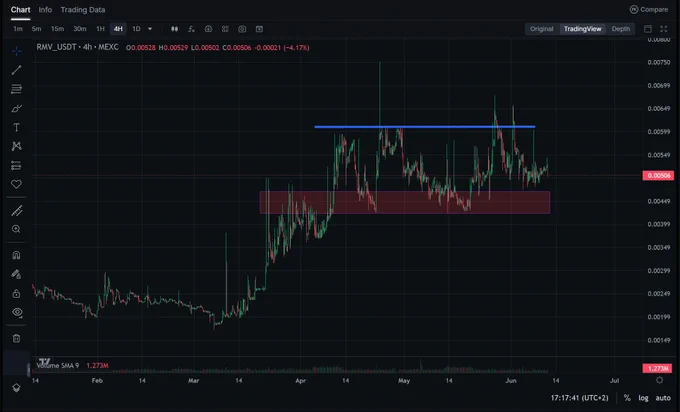Image resolution: width=680 pixels, height=412 pixels.
Task: Select the blue horizontal resistance line
Action: click(425, 127)
